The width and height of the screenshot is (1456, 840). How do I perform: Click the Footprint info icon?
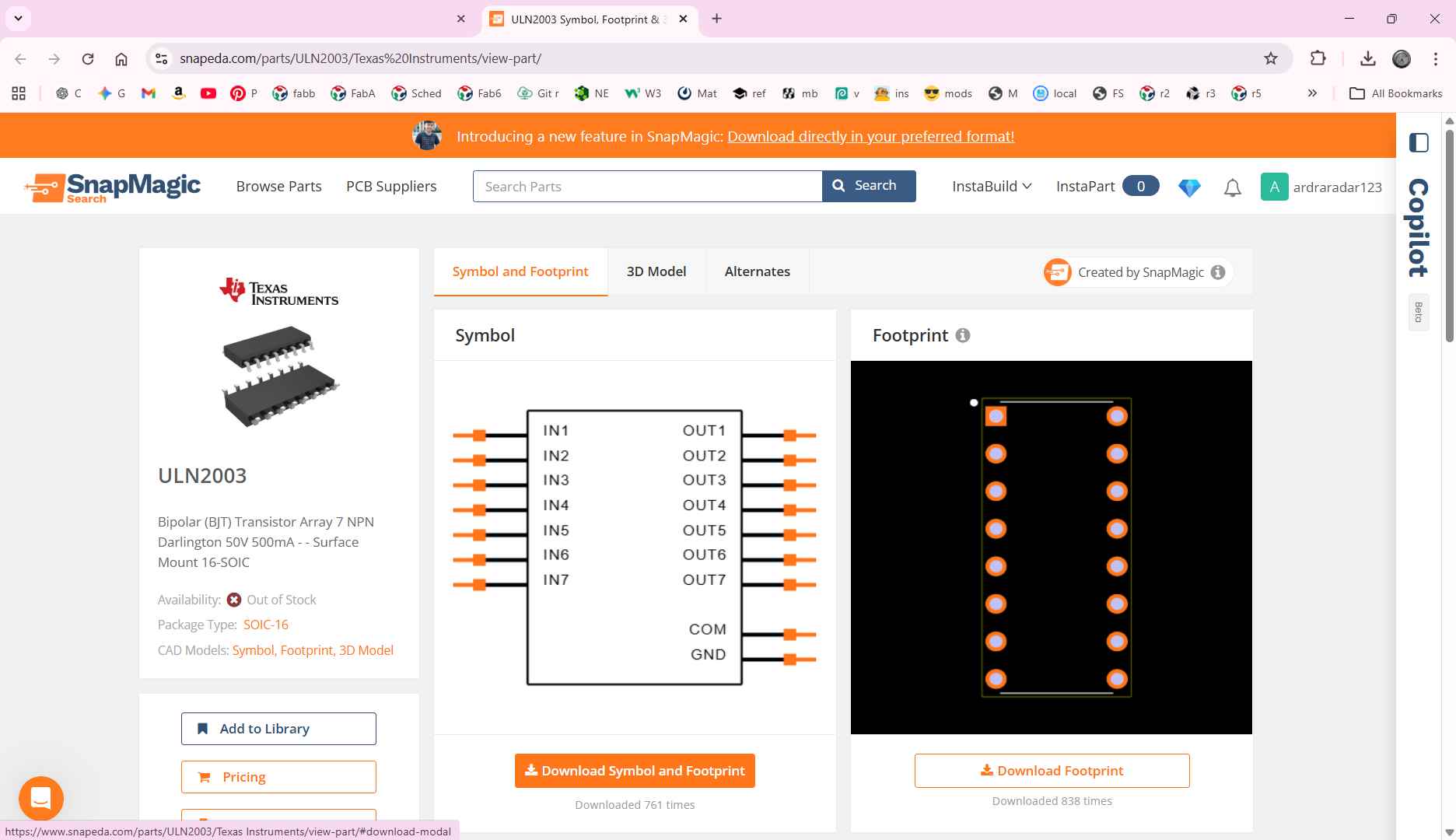pyautogui.click(x=963, y=335)
